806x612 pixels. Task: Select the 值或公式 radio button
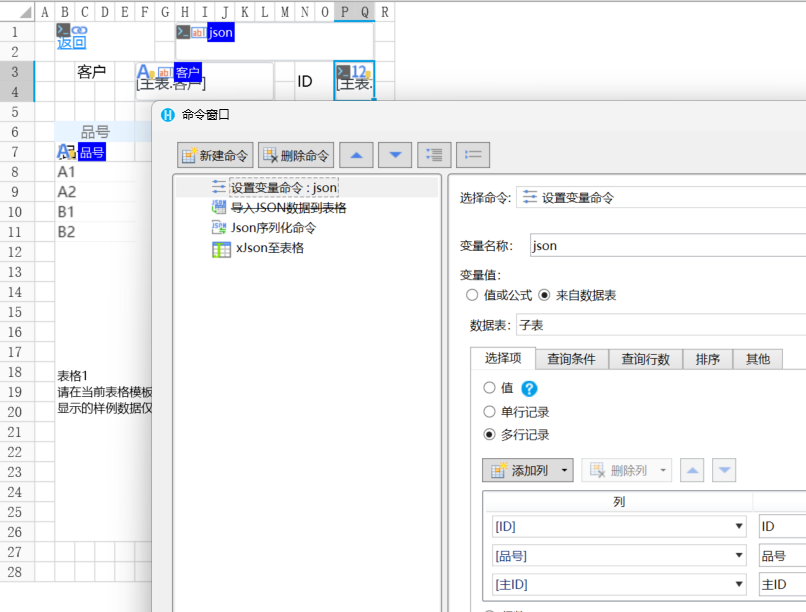(472, 295)
